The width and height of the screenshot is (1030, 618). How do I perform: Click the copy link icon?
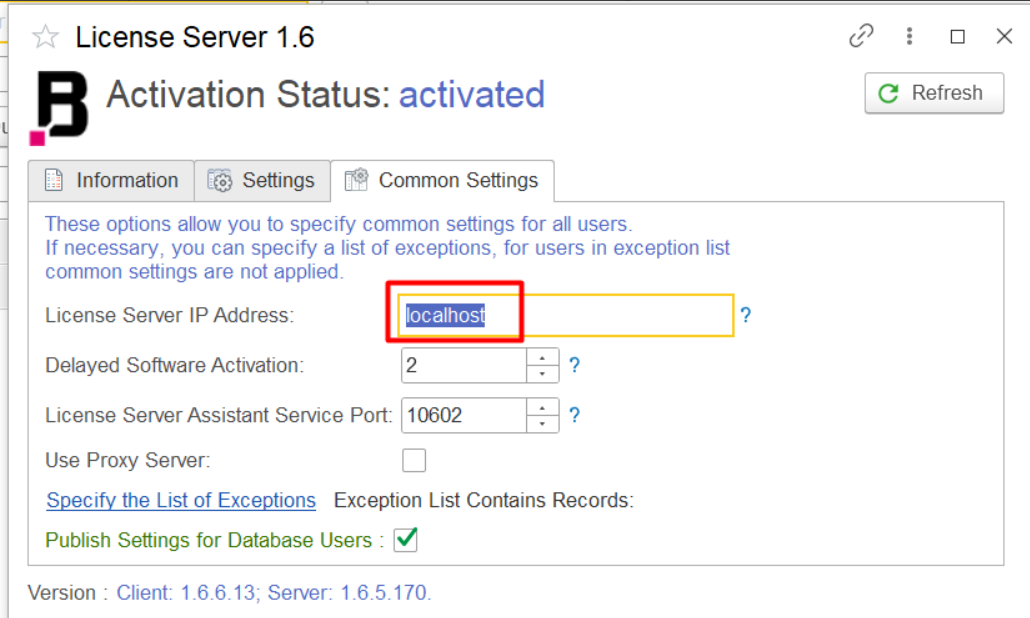click(860, 37)
